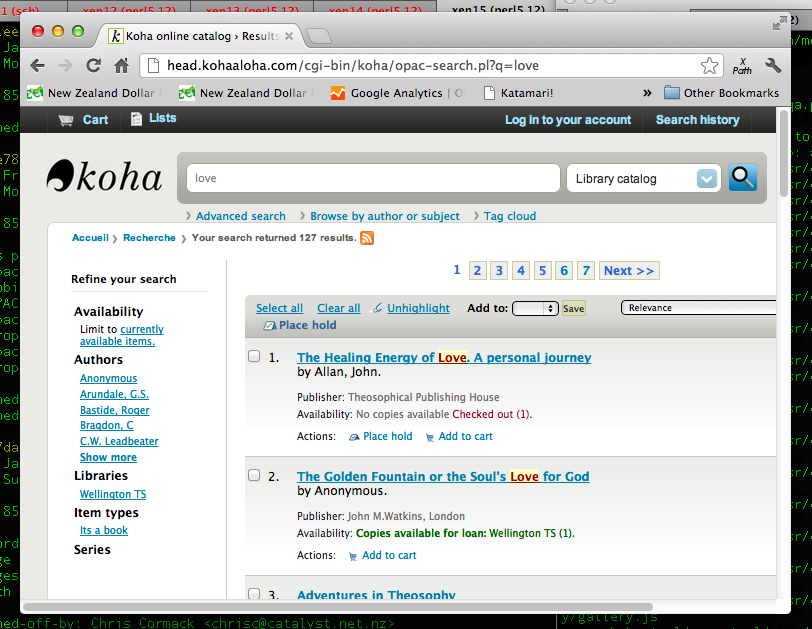Select the checkbox for result 3

click(254, 594)
